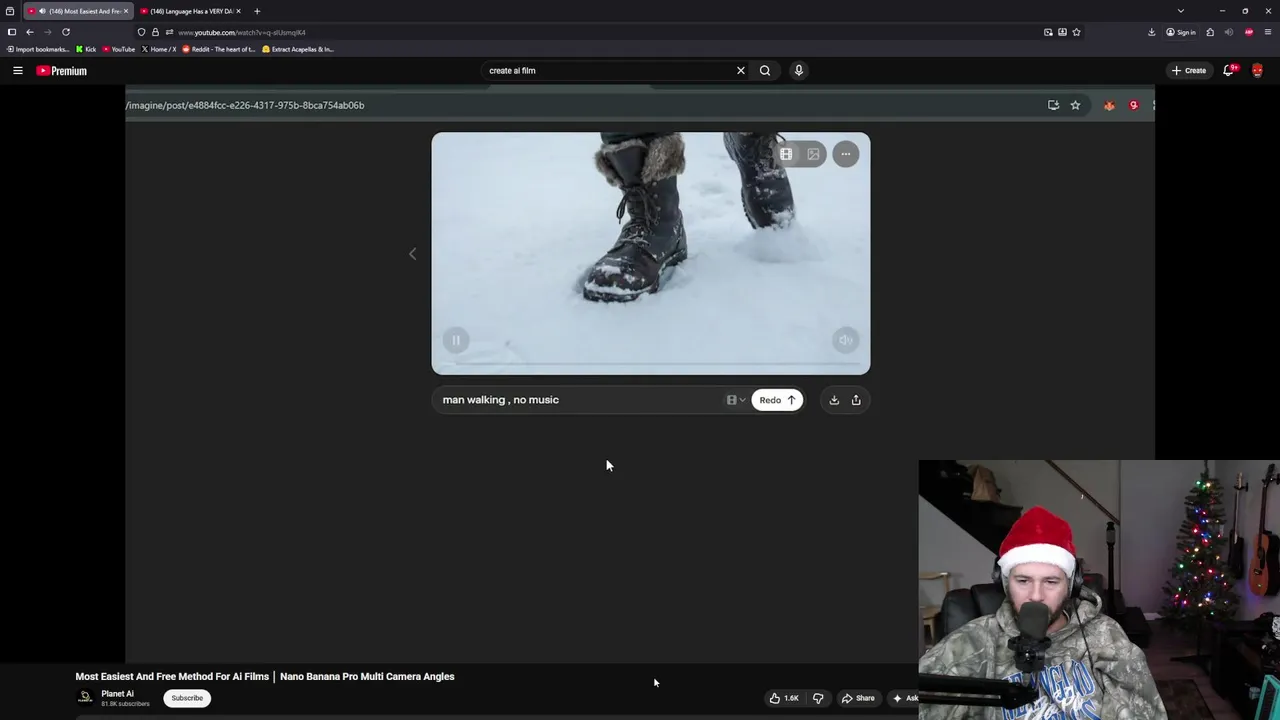Share the YouTube video

click(x=858, y=698)
